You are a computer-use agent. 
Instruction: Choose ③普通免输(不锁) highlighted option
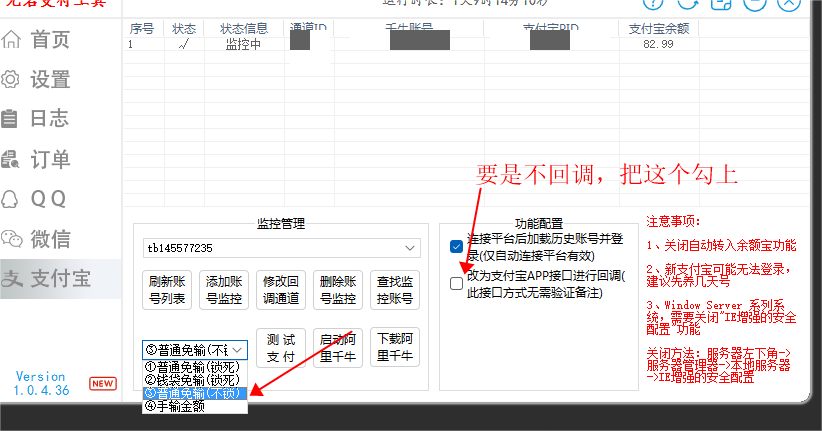(x=194, y=393)
